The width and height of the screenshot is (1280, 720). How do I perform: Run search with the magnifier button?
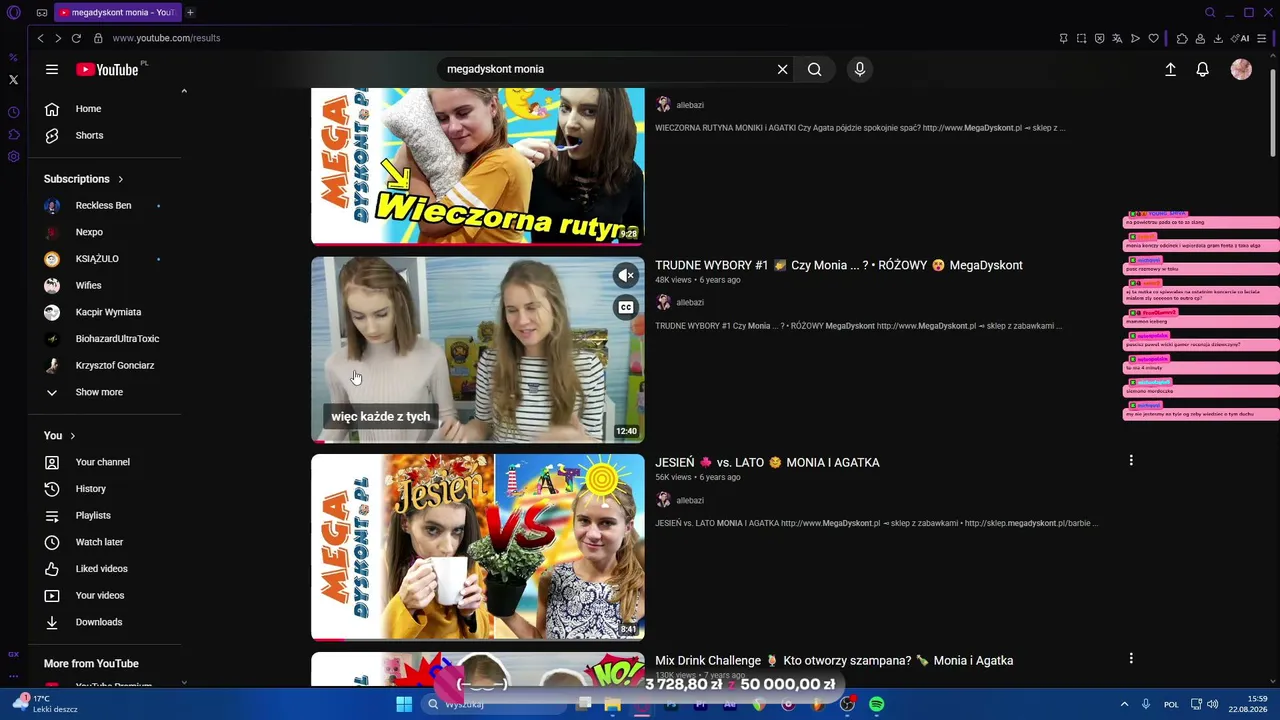point(815,69)
